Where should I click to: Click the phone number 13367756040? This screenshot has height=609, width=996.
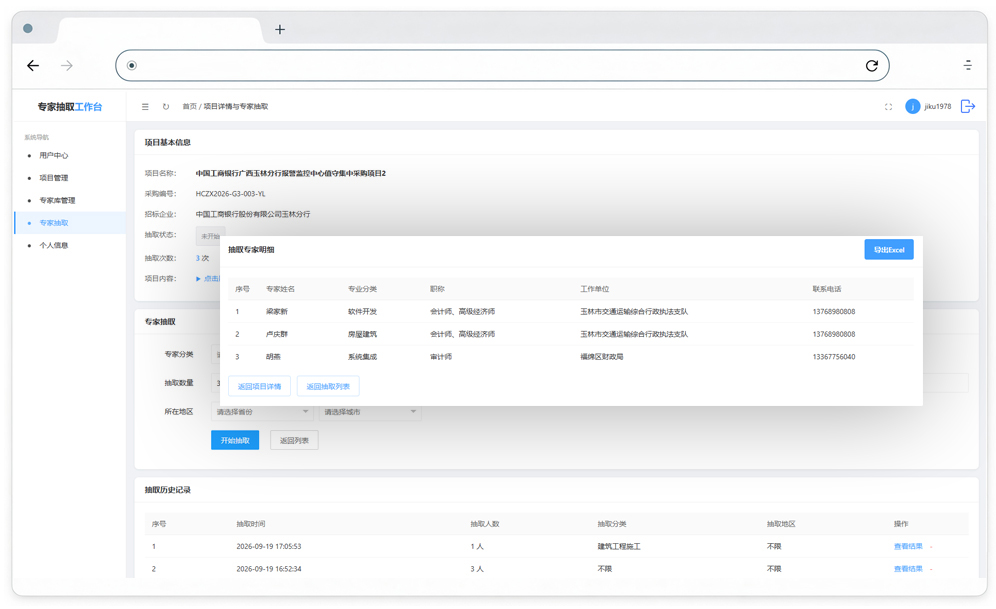[833, 357]
